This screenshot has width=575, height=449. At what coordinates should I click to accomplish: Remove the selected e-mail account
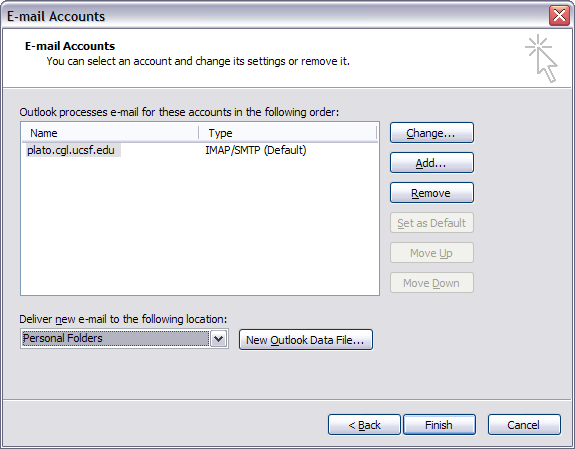pos(432,193)
